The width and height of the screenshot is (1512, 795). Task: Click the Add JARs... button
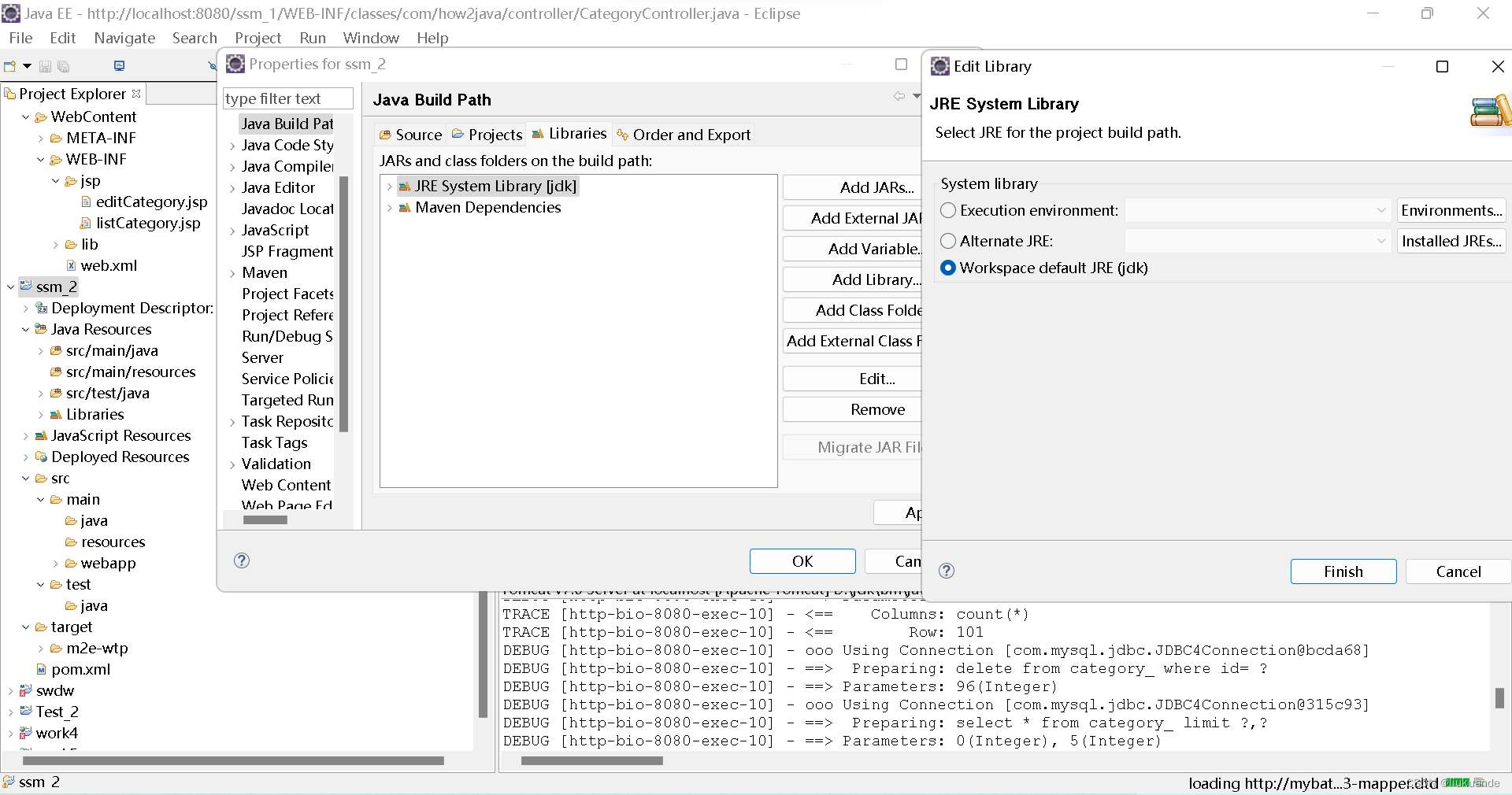853,187
